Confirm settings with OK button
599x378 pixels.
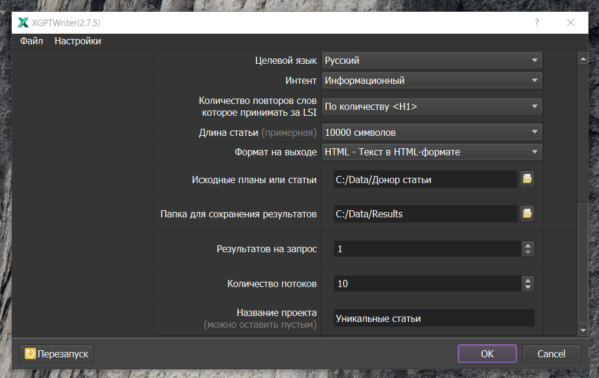[487, 354]
